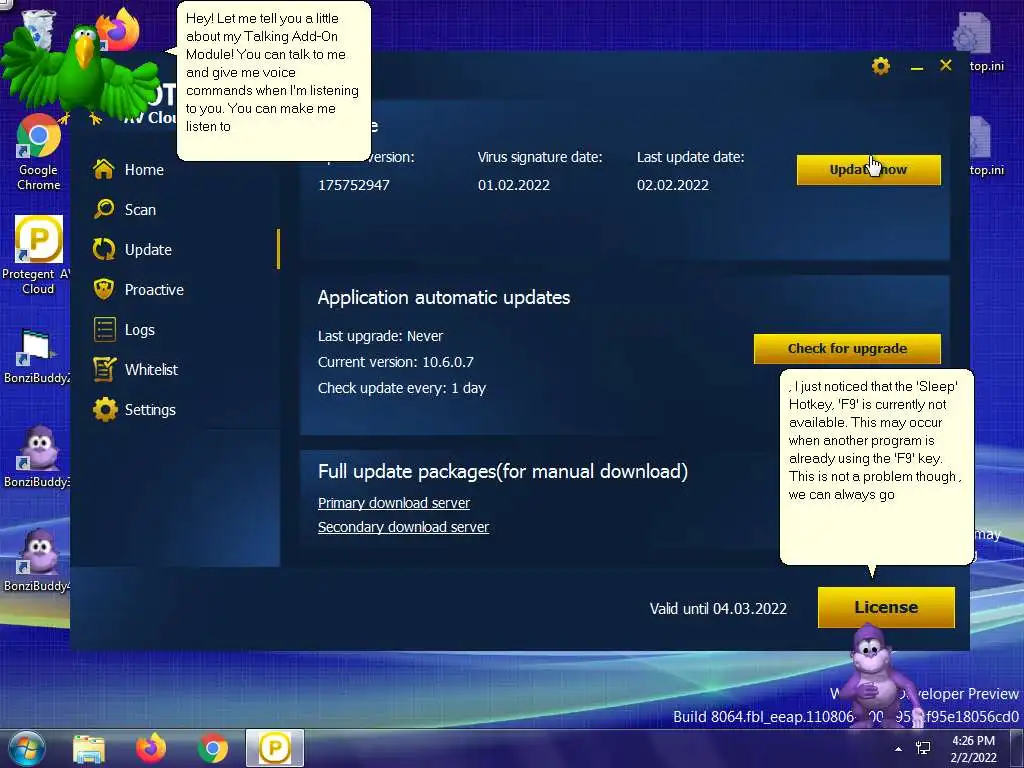Open the Secondary download server link

click(x=403, y=527)
